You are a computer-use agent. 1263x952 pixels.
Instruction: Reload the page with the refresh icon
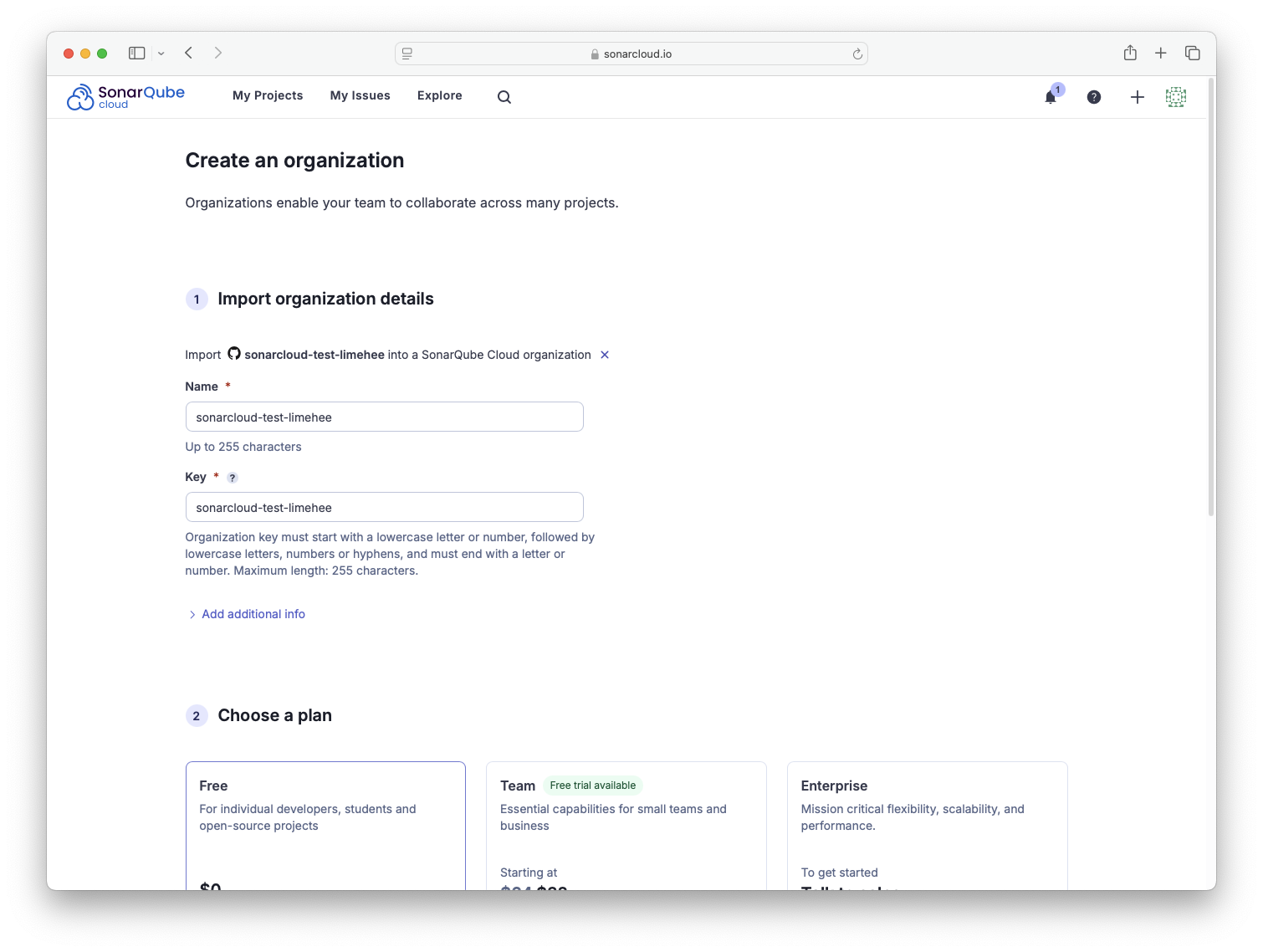(857, 54)
